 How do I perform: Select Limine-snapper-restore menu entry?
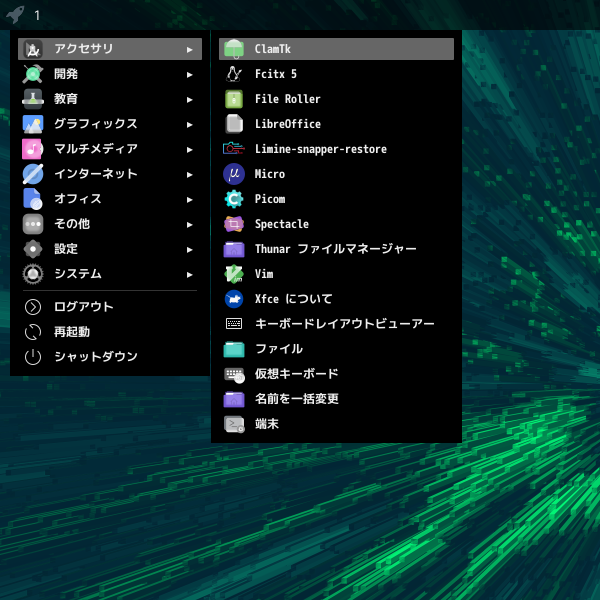[320, 149]
